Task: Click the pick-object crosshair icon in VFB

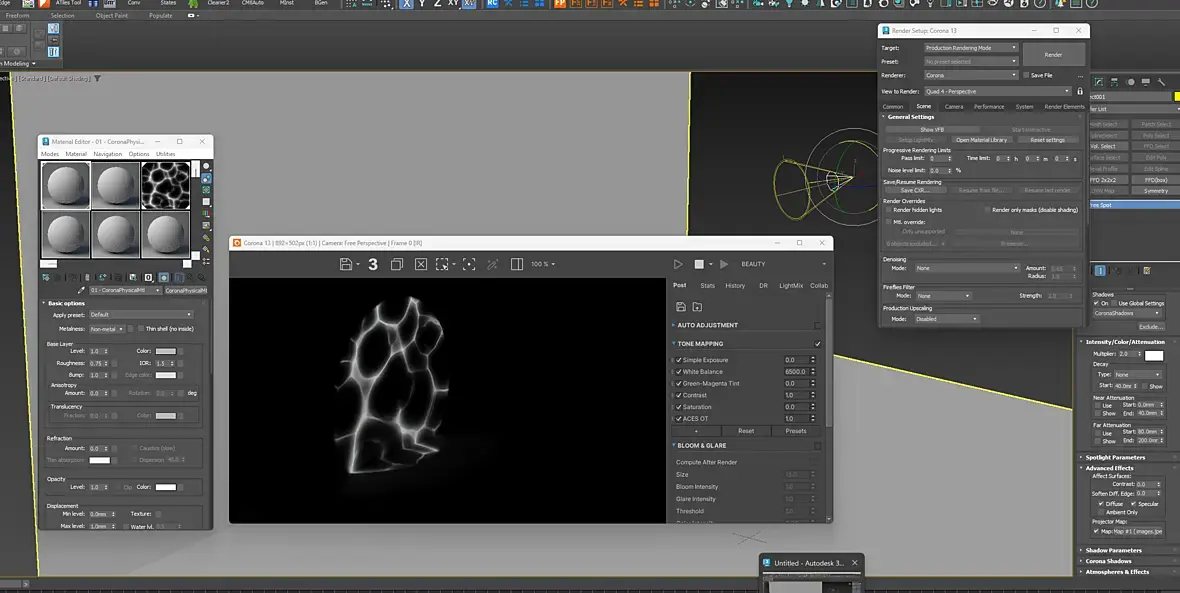Action: pyautogui.click(x=468, y=264)
